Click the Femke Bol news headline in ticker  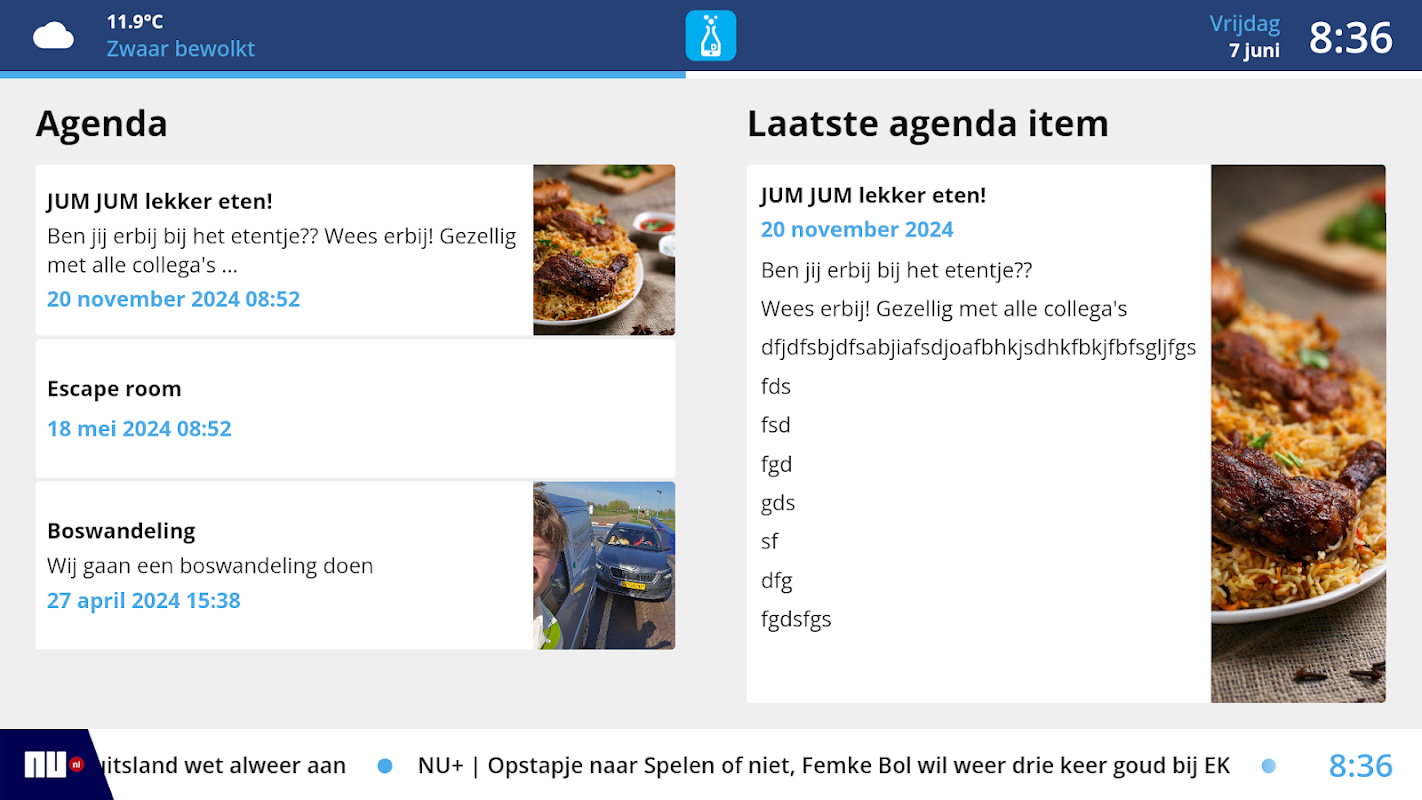[824, 766]
